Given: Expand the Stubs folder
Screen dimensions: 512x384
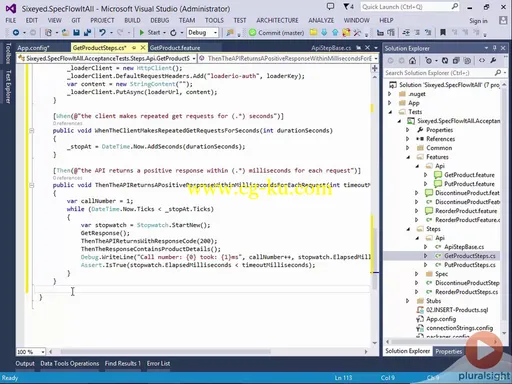Looking at the screenshot, I should pos(407,301).
